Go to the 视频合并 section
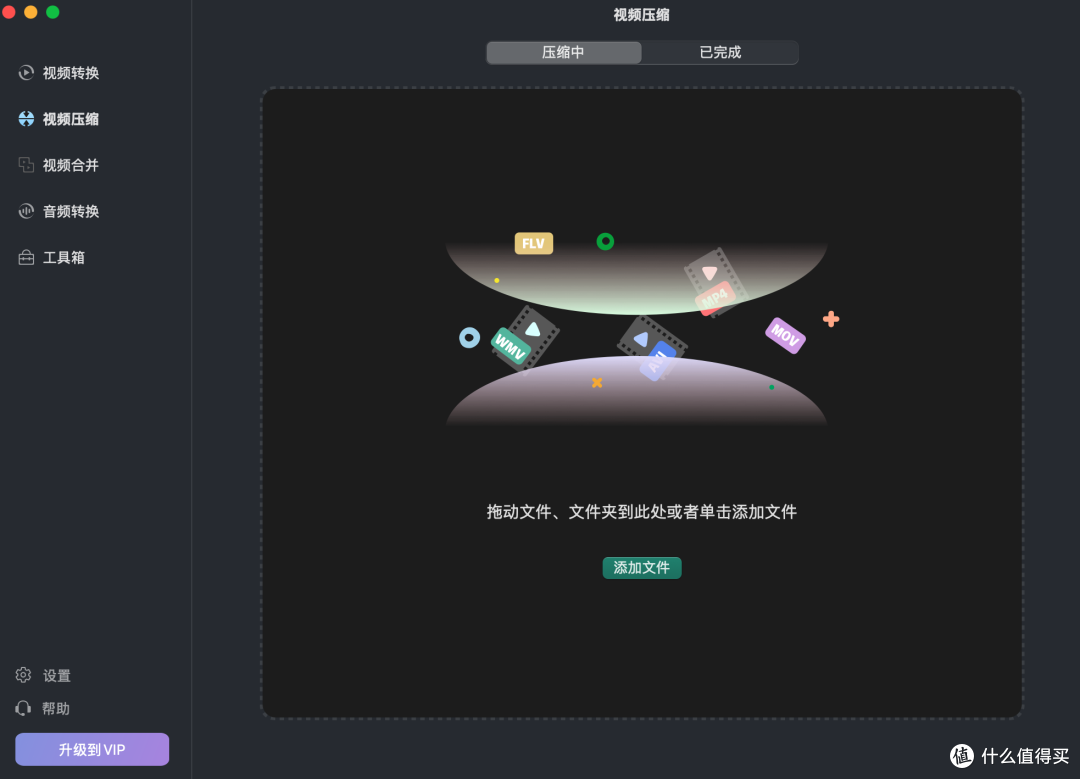Viewport: 1080px width, 779px height. (71, 165)
